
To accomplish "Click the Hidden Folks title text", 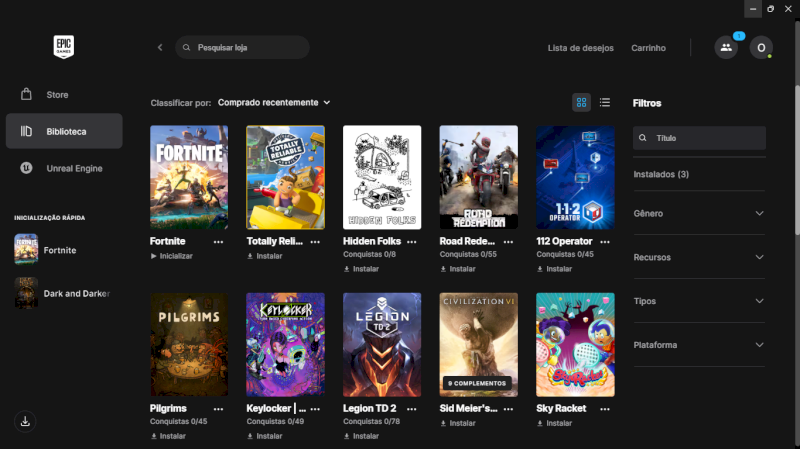I will click(x=372, y=241).
